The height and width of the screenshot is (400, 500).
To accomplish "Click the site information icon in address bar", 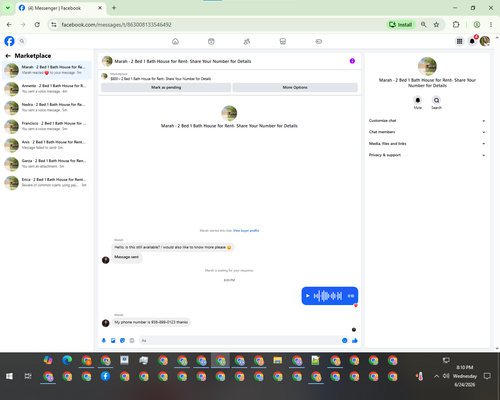I will click(54, 25).
